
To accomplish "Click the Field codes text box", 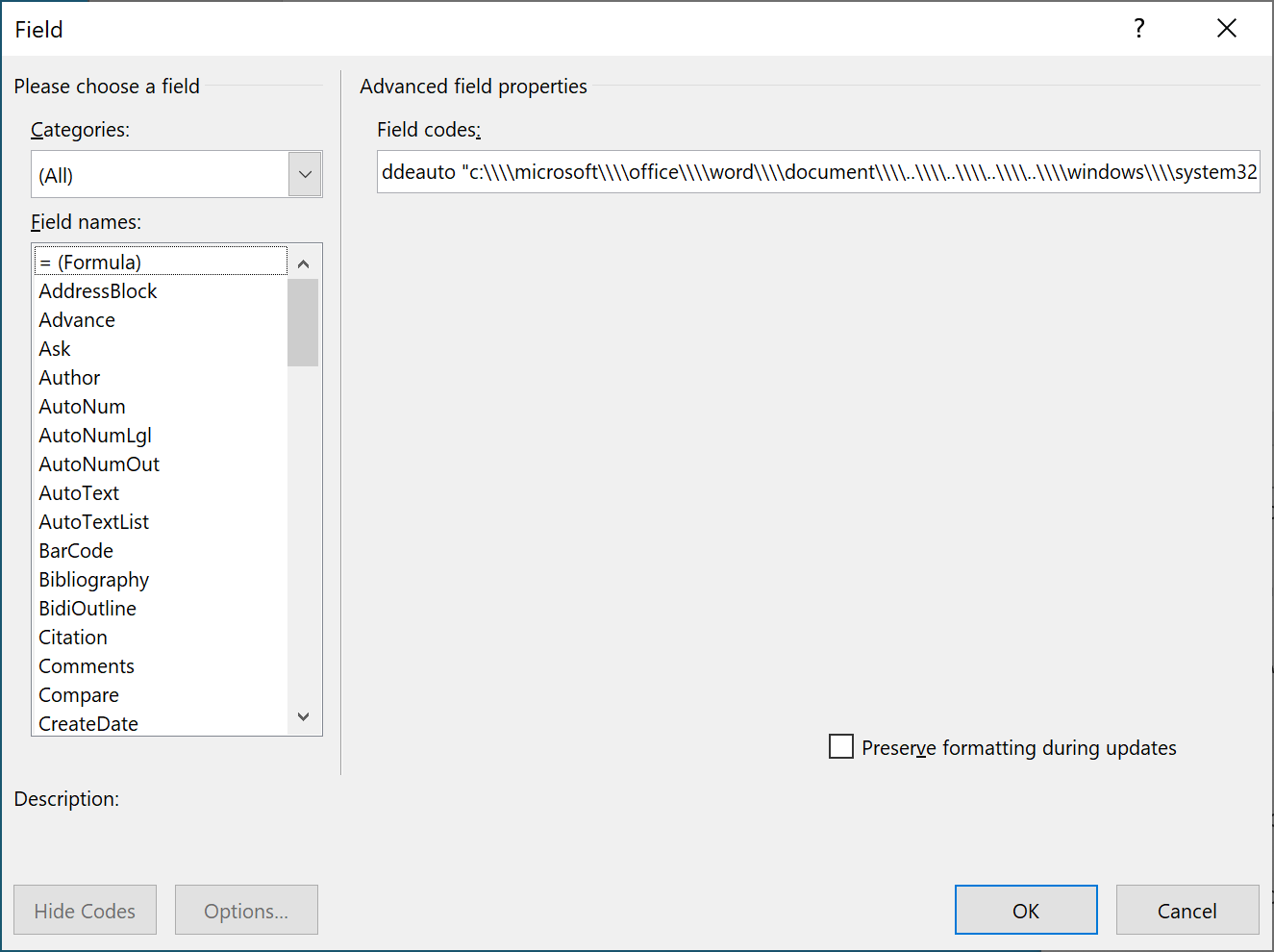I will click(x=817, y=172).
